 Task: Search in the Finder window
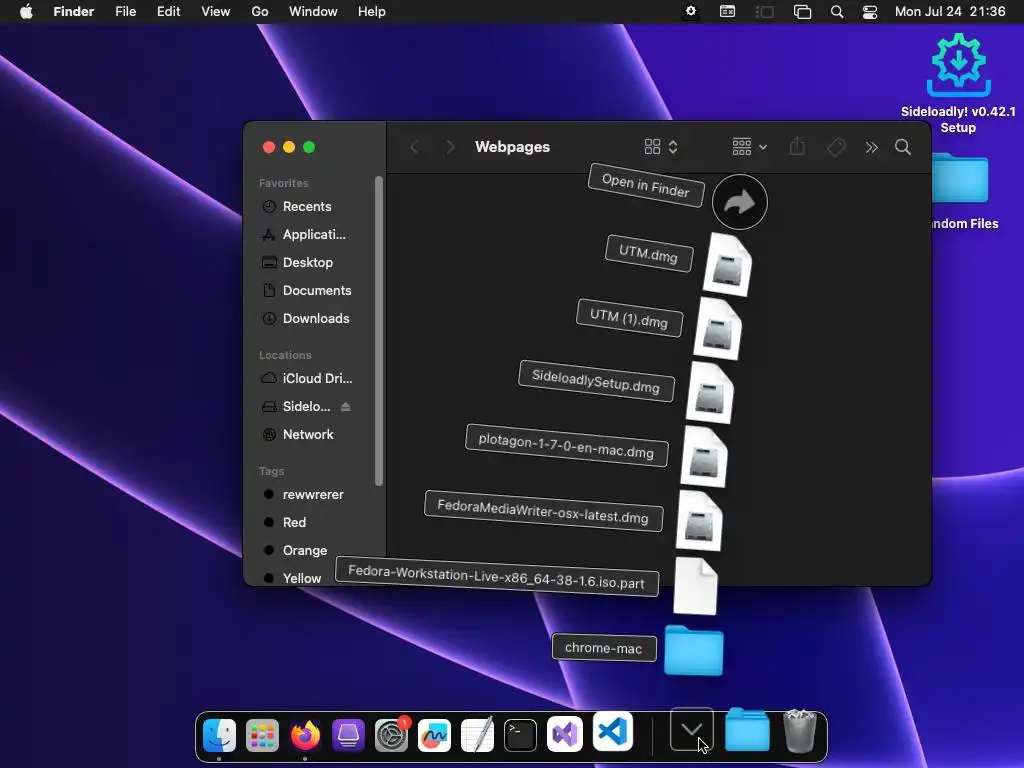903,147
